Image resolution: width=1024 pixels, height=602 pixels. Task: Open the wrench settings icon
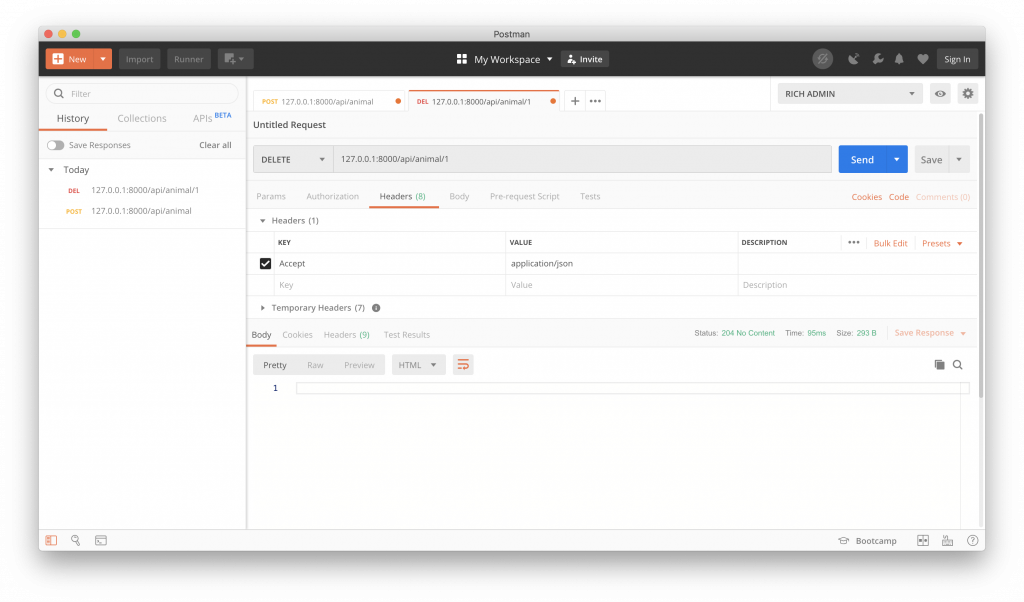coord(878,59)
